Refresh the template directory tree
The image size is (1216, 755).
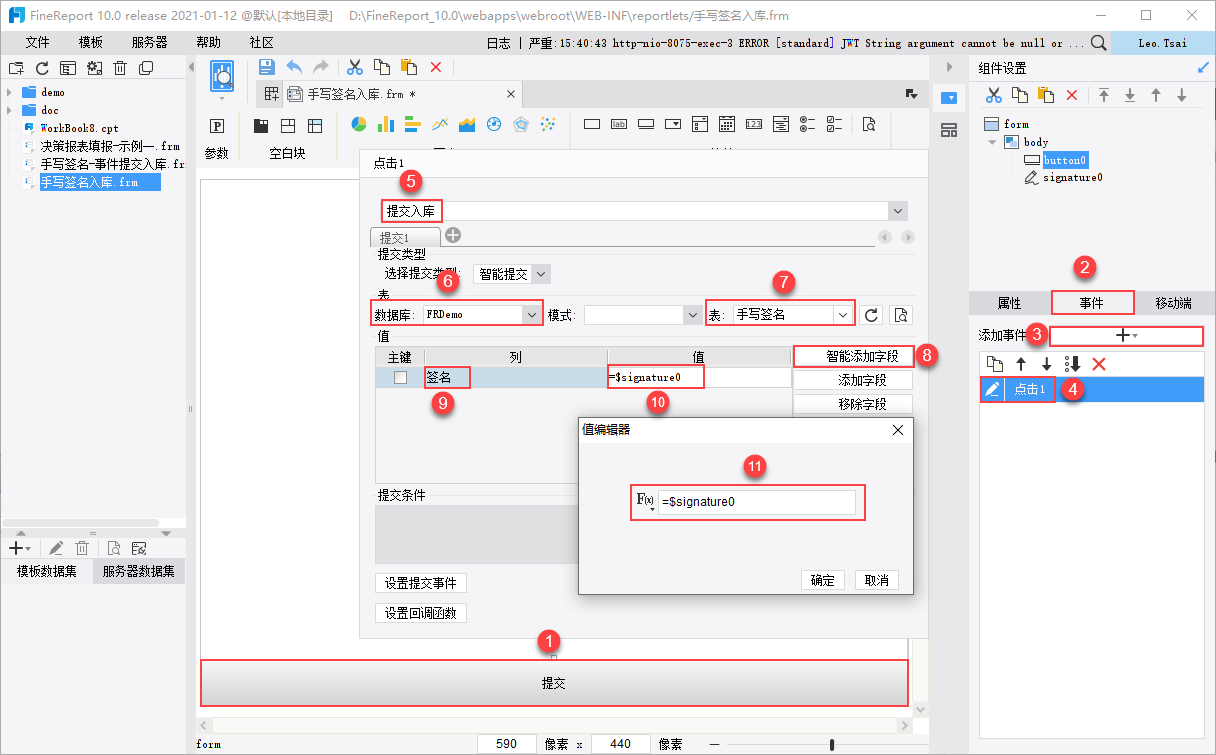42,68
